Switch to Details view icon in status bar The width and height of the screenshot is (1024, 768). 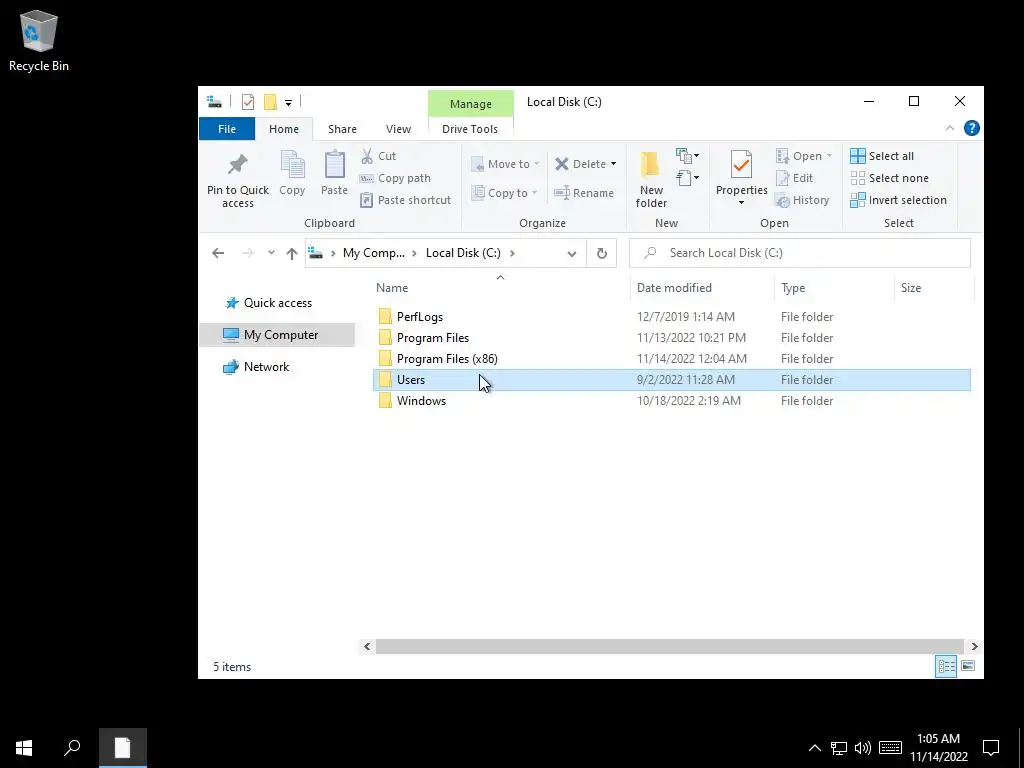point(946,666)
